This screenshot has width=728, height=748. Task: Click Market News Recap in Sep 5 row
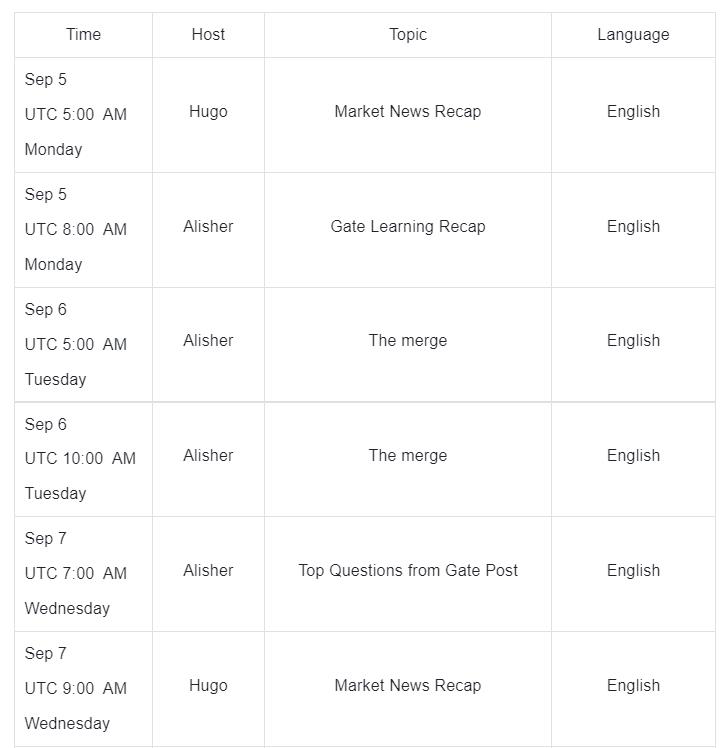point(408,111)
